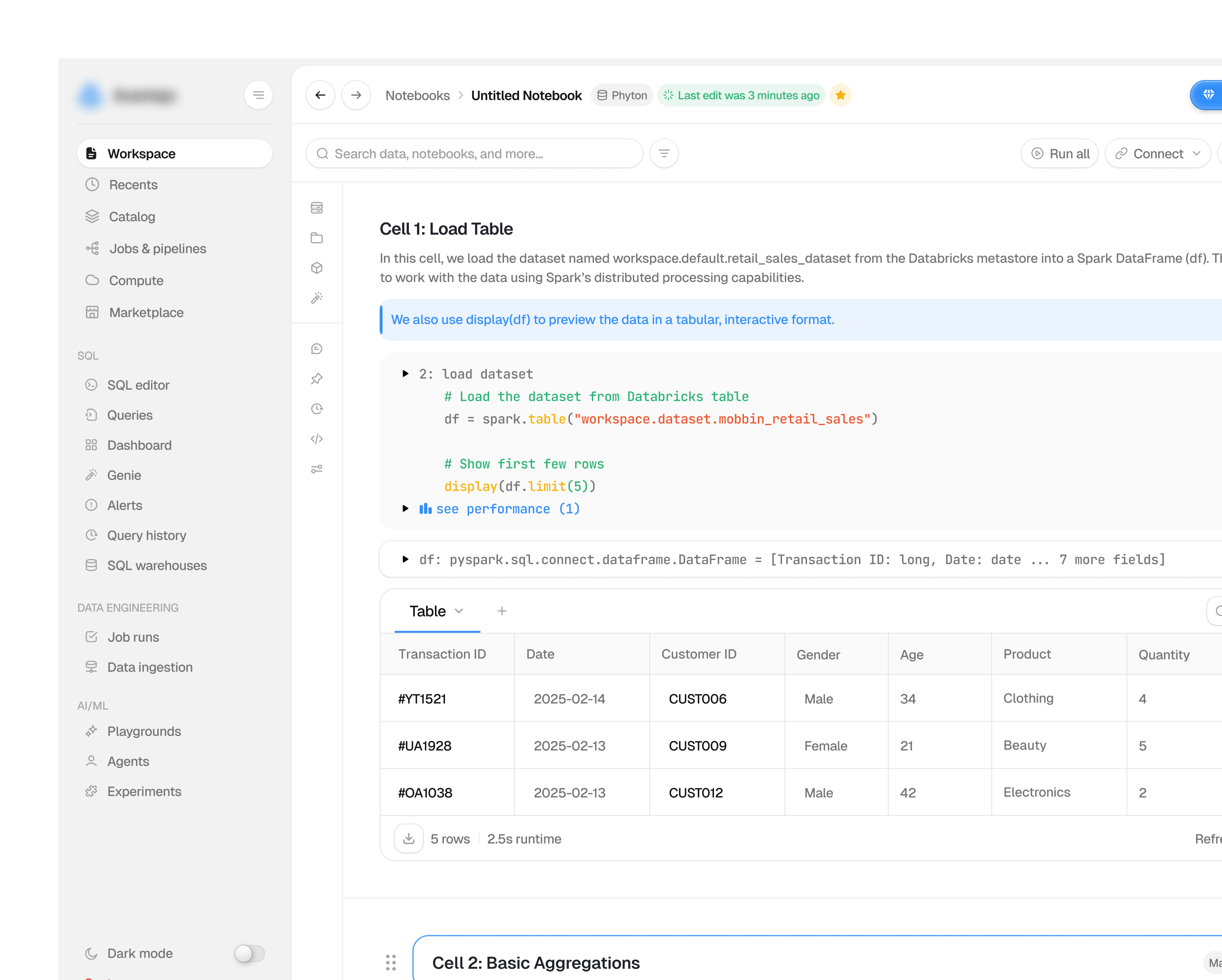
Task: Open the folder icon in notebook rail
Action: 317,238
